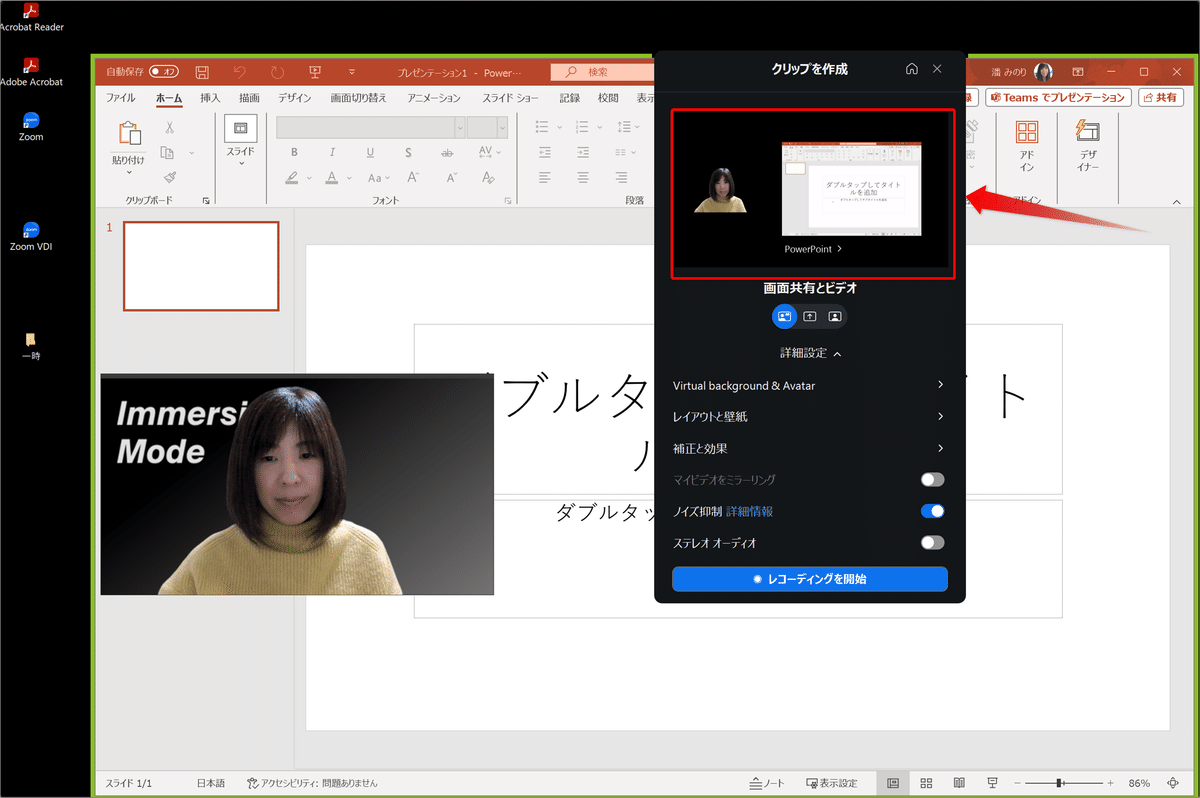Image resolution: width=1200 pixels, height=798 pixels.
Task: Click ノート button in status bar
Action: (767, 783)
